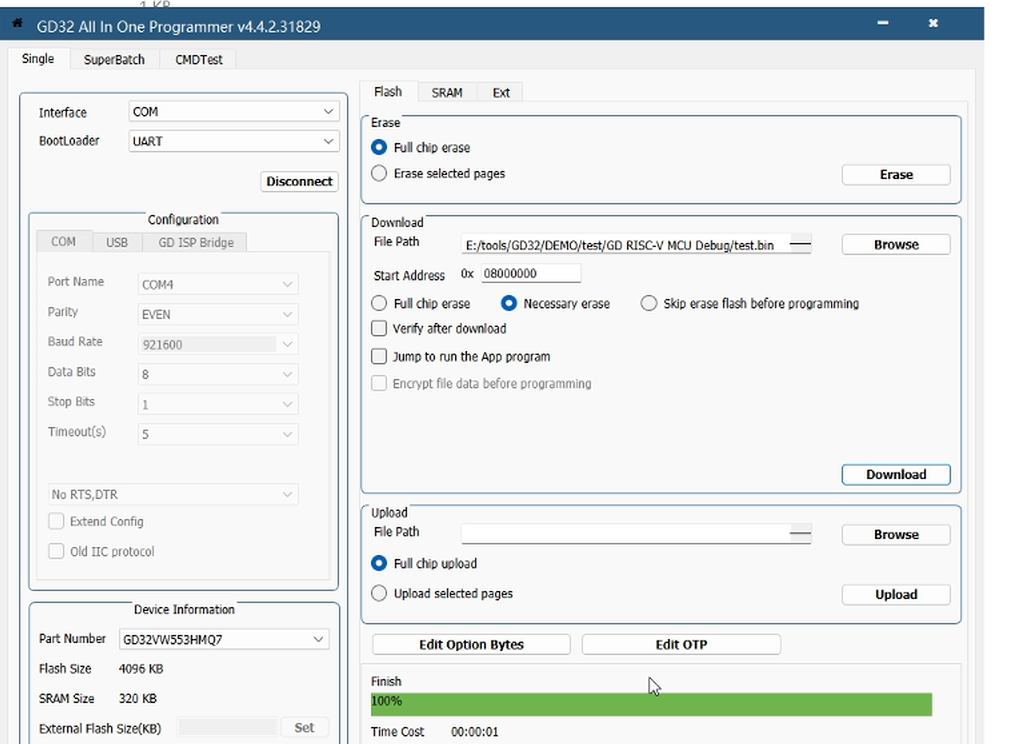Choose Skip erase flash before programming
Image resolution: width=1010 pixels, height=744 pixels.
coord(649,304)
